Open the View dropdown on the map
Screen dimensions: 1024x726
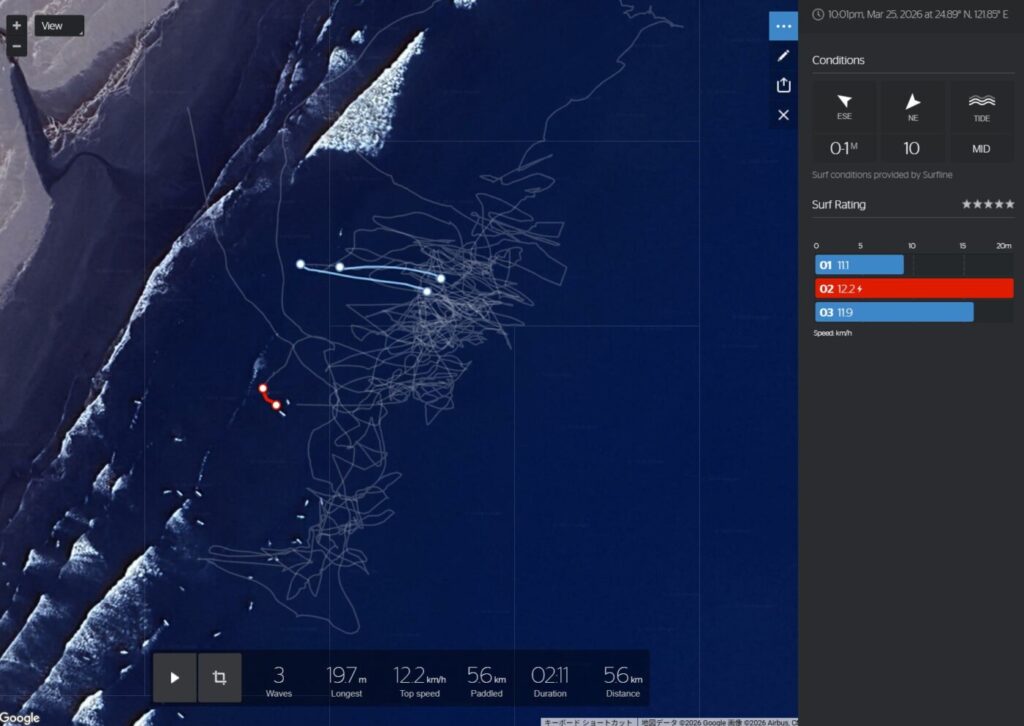tap(59, 26)
